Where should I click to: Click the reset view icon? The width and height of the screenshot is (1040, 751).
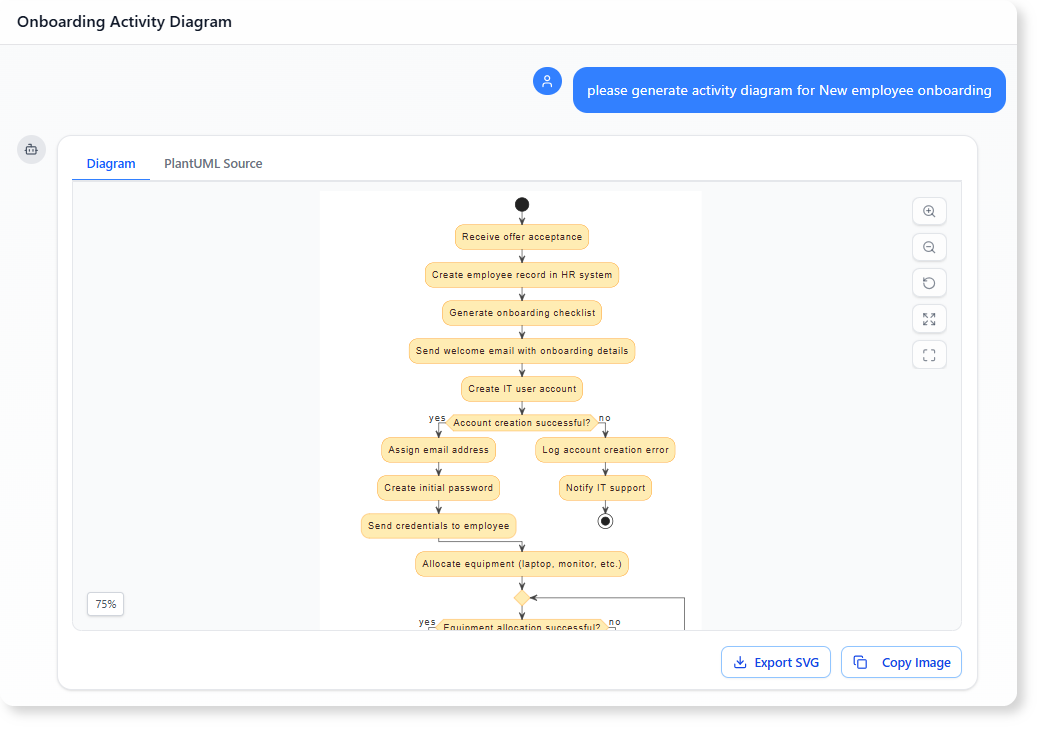[x=929, y=283]
